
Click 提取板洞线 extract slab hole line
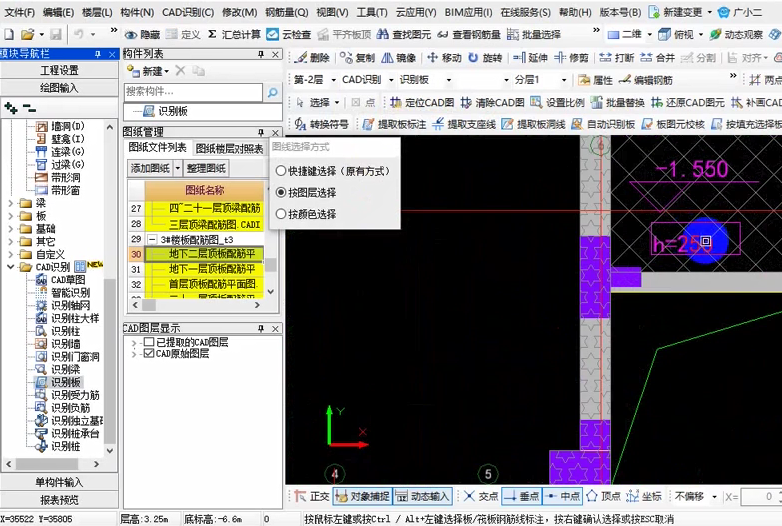click(x=534, y=124)
